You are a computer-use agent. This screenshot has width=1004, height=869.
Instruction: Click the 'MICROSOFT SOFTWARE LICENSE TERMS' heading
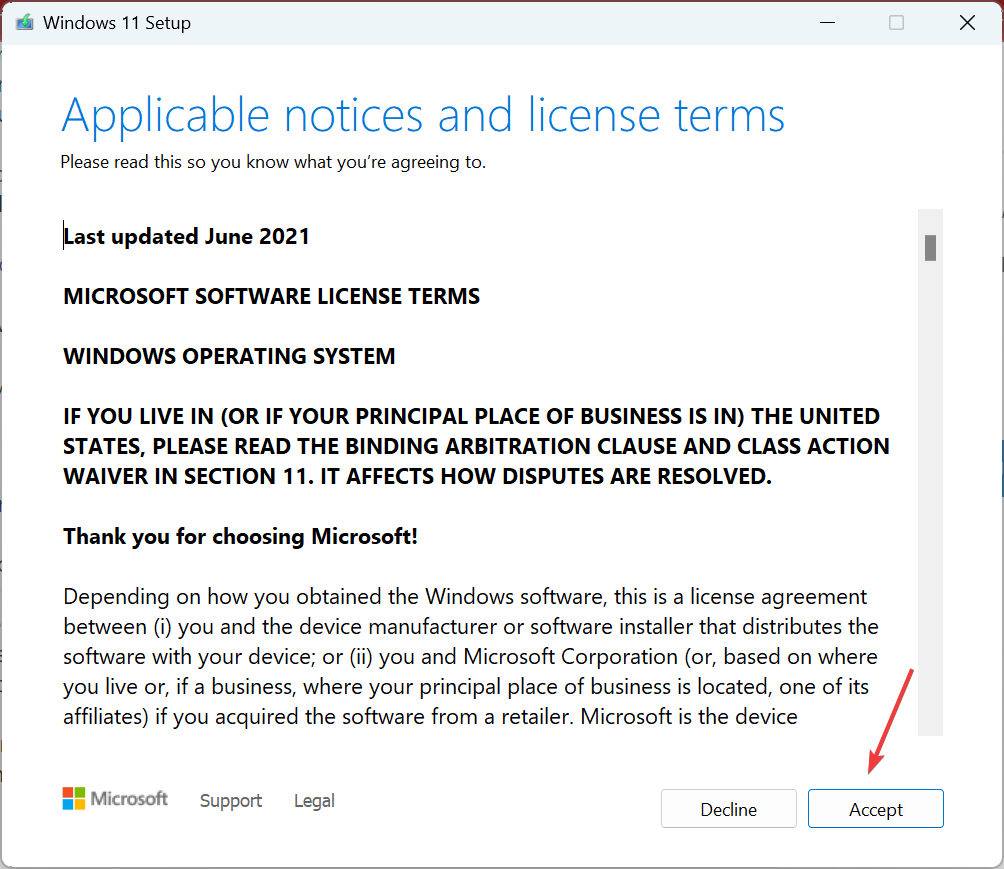click(271, 296)
